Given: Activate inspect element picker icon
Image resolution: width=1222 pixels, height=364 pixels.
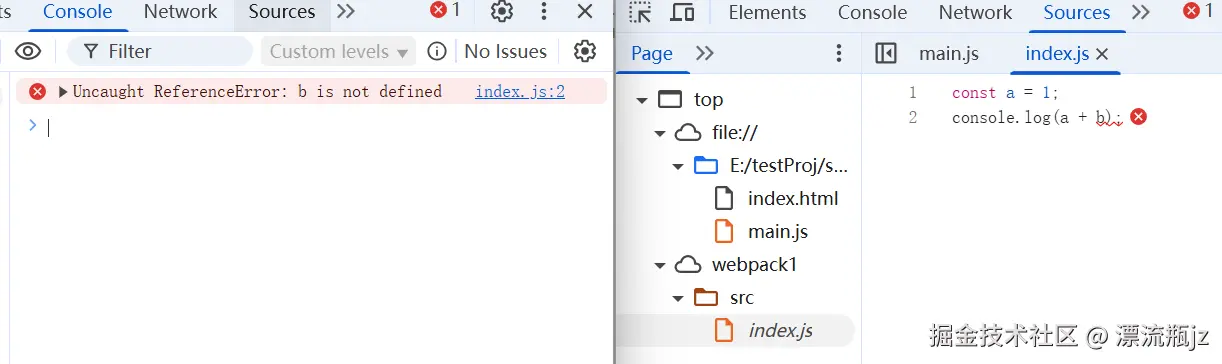Looking at the screenshot, I should click(x=640, y=12).
